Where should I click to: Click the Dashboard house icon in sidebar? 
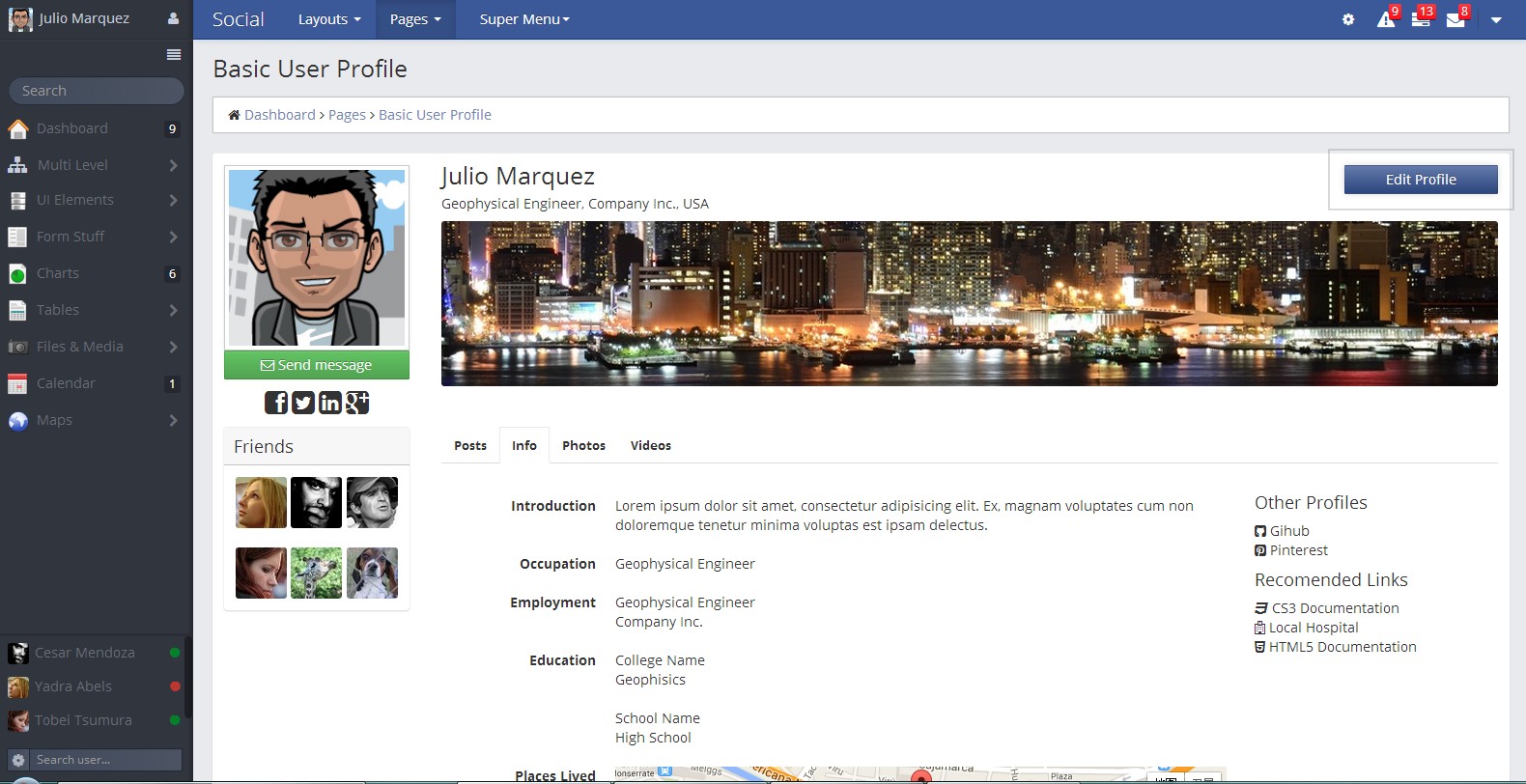coord(18,128)
